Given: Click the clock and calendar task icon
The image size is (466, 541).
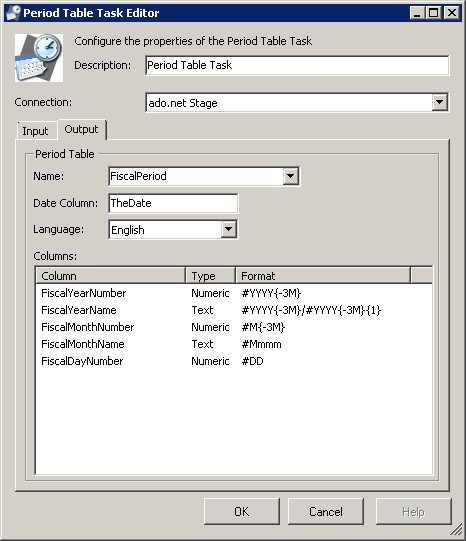Looking at the screenshot, I should click(x=39, y=58).
